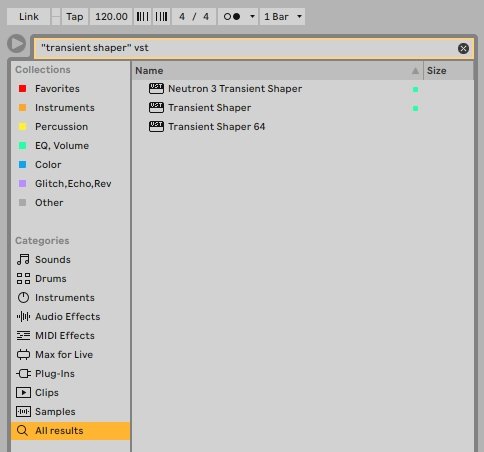The image size is (484, 452).
Task: Click the magnifier icon in All results
Action: tap(22, 430)
